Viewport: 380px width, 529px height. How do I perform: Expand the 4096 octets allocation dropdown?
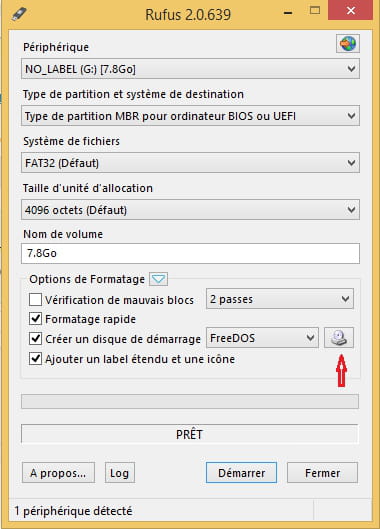[x=190, y=210]
